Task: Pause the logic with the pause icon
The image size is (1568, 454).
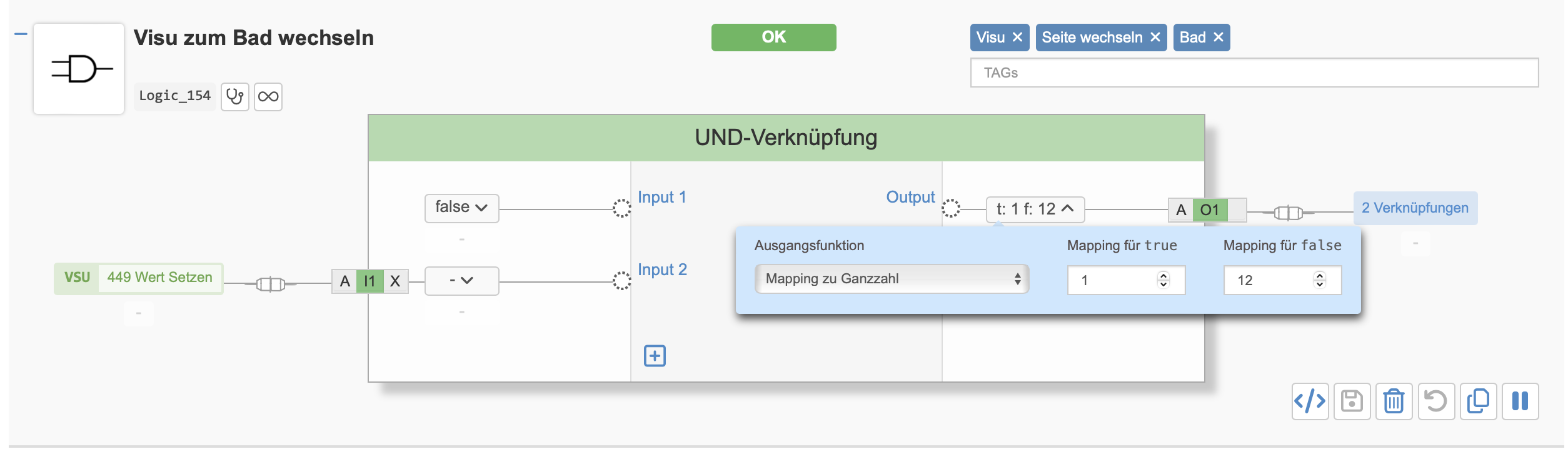Action: click(x=1520, y=401)
